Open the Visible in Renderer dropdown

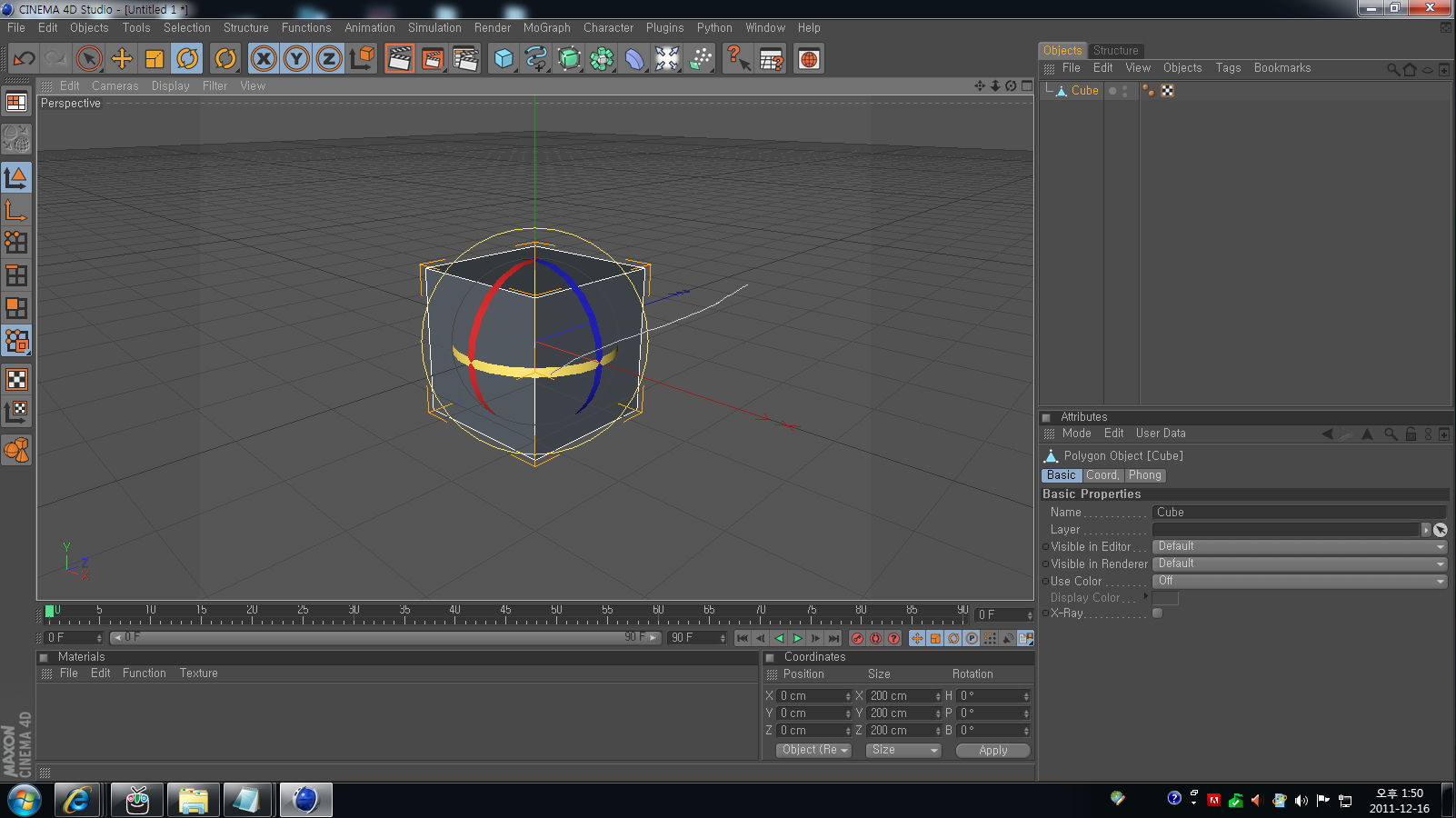click(x=1299, y=564)
